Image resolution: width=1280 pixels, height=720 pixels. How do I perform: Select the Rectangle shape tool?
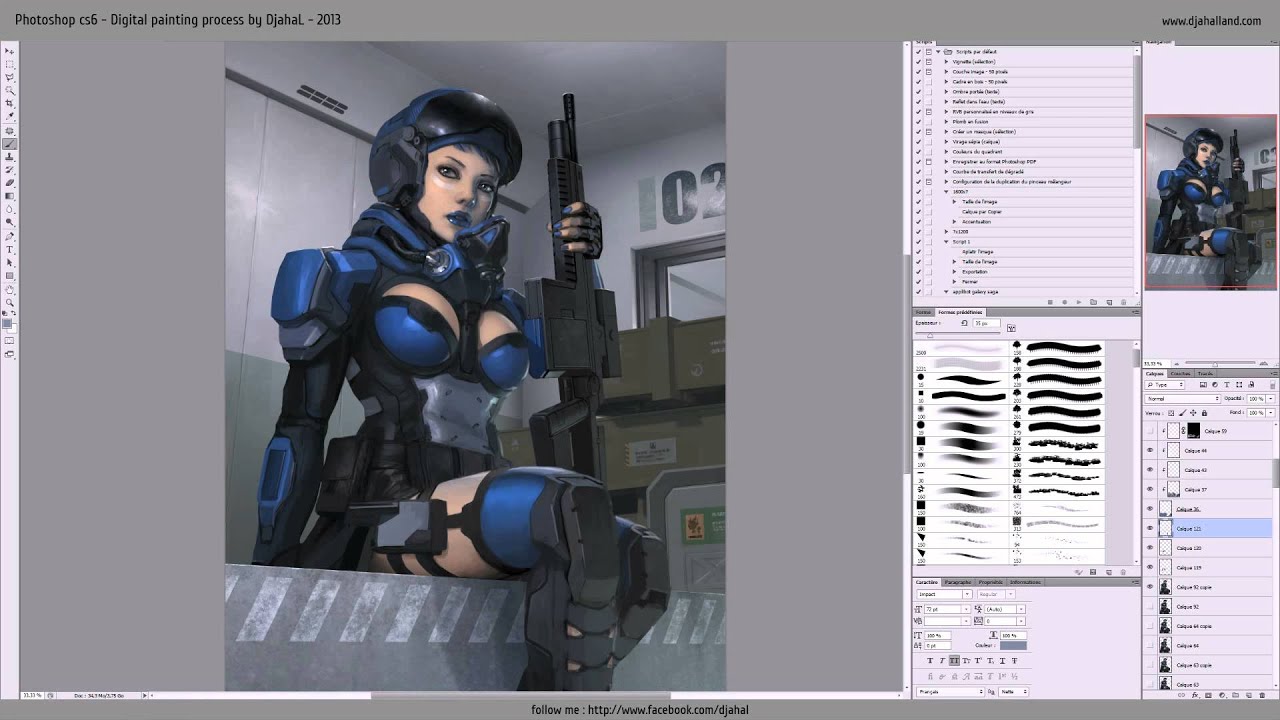click(x=9, y=276)
